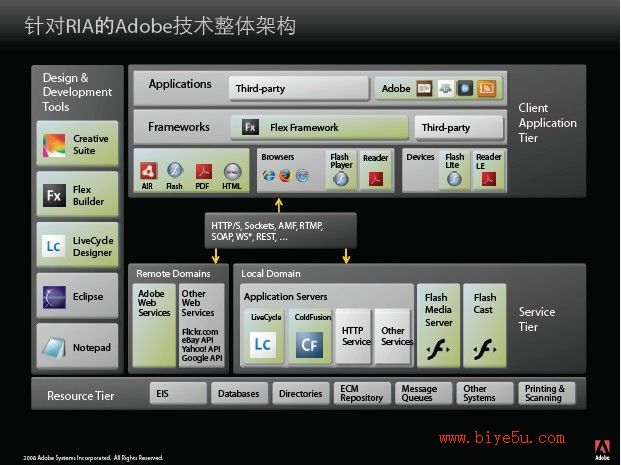Click the Safari browser icon
The width and height of the screenshot is (621, 465).
[x=303, y=175]
